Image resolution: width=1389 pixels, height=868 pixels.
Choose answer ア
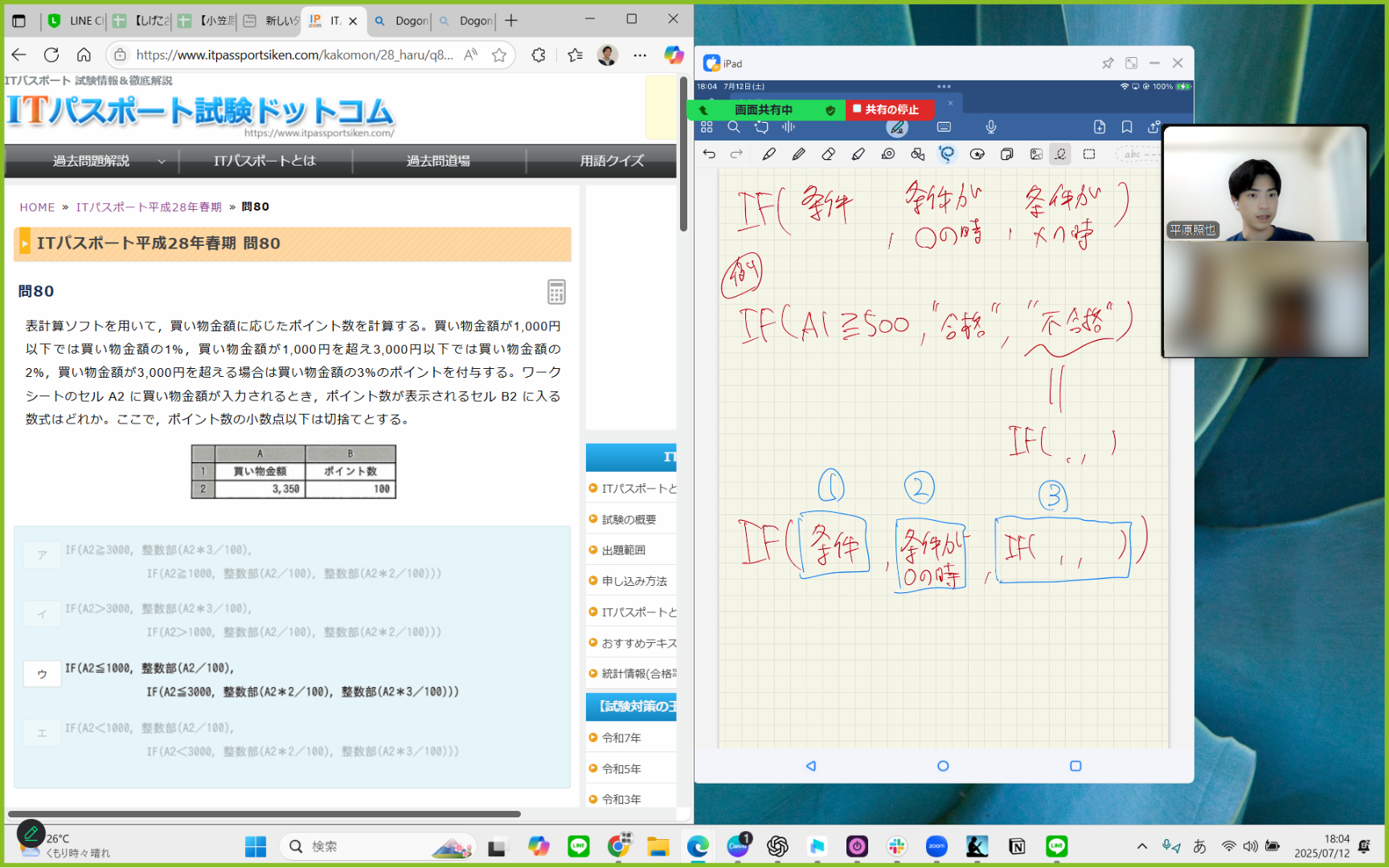[42, 555]
